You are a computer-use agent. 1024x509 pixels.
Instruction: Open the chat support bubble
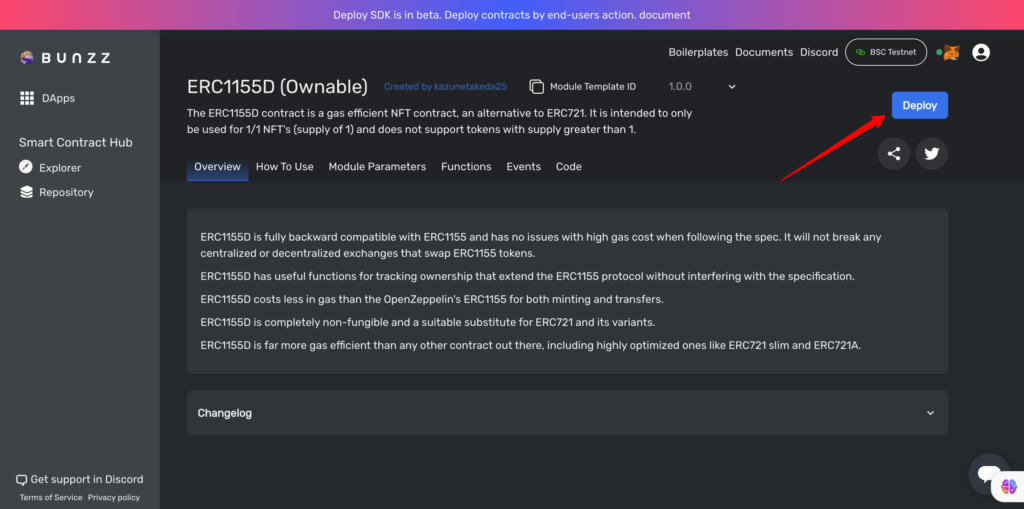pos(989,474)
